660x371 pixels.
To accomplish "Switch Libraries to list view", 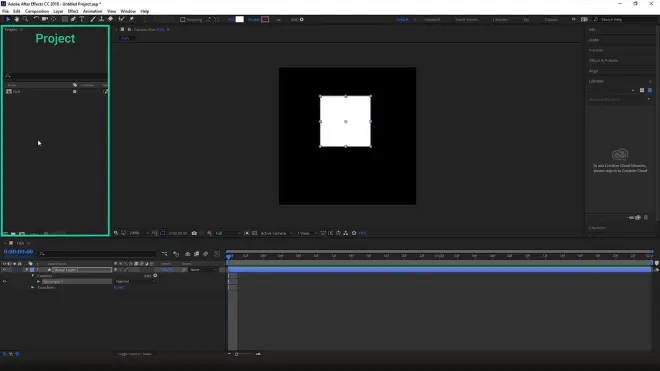I will pos(650,90).
